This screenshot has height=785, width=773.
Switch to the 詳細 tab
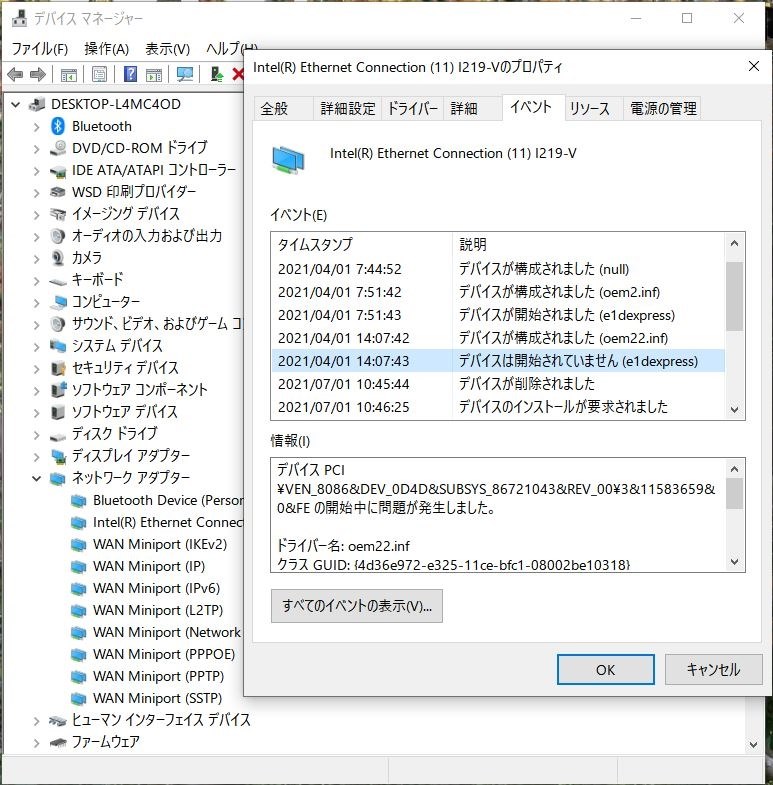click(472, 108)
